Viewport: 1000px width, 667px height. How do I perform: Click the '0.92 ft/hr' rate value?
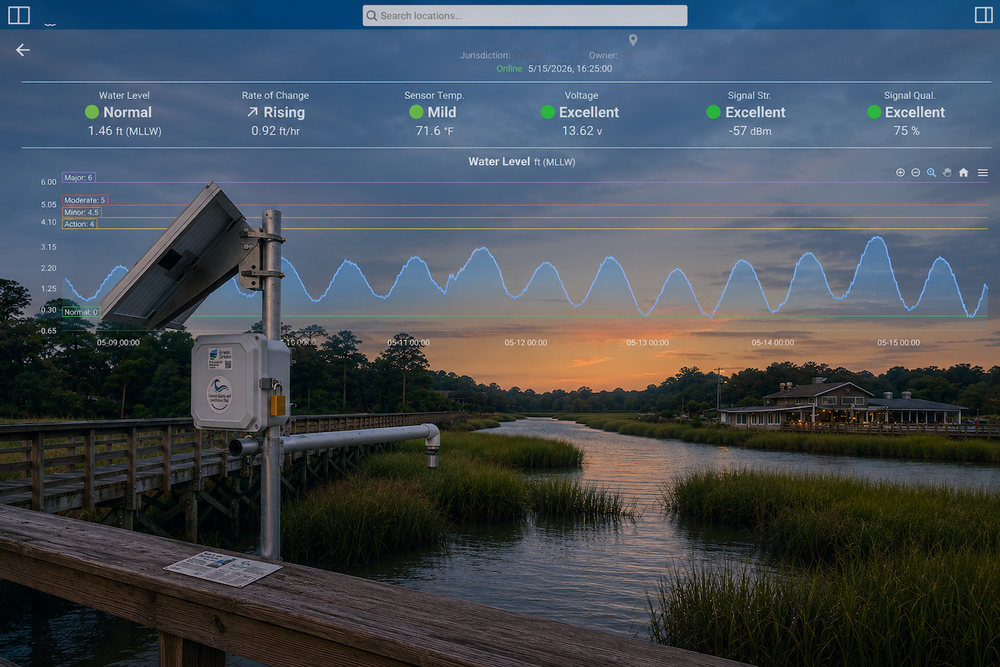coord(275,131)
